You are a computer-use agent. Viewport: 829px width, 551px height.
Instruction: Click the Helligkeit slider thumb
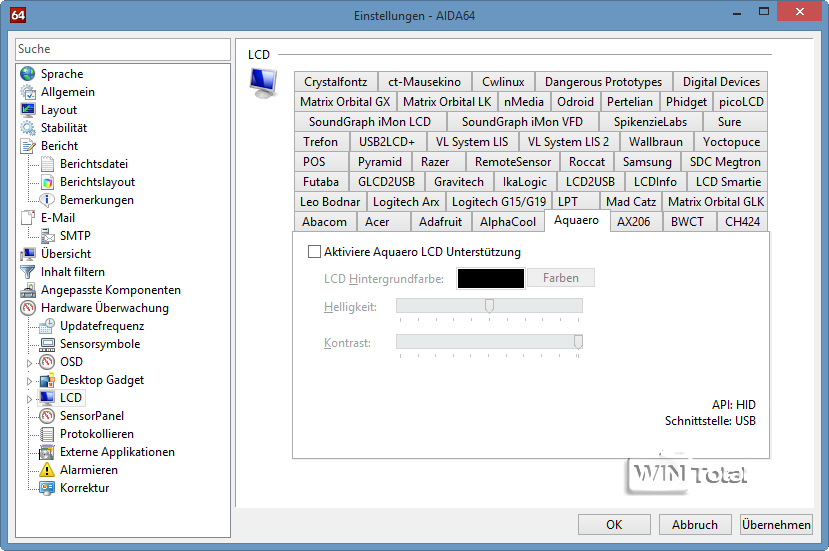click(490, 306)
